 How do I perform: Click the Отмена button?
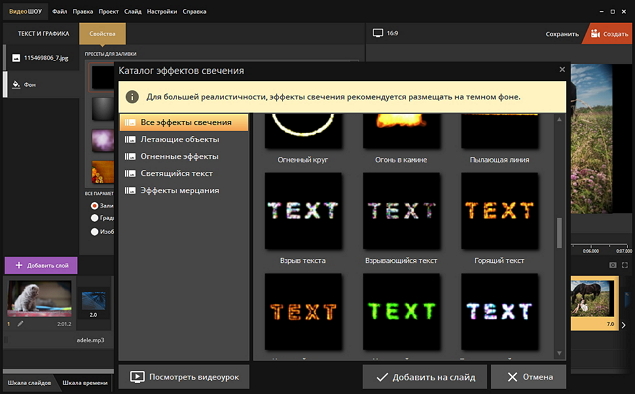[x=528, y=377]
